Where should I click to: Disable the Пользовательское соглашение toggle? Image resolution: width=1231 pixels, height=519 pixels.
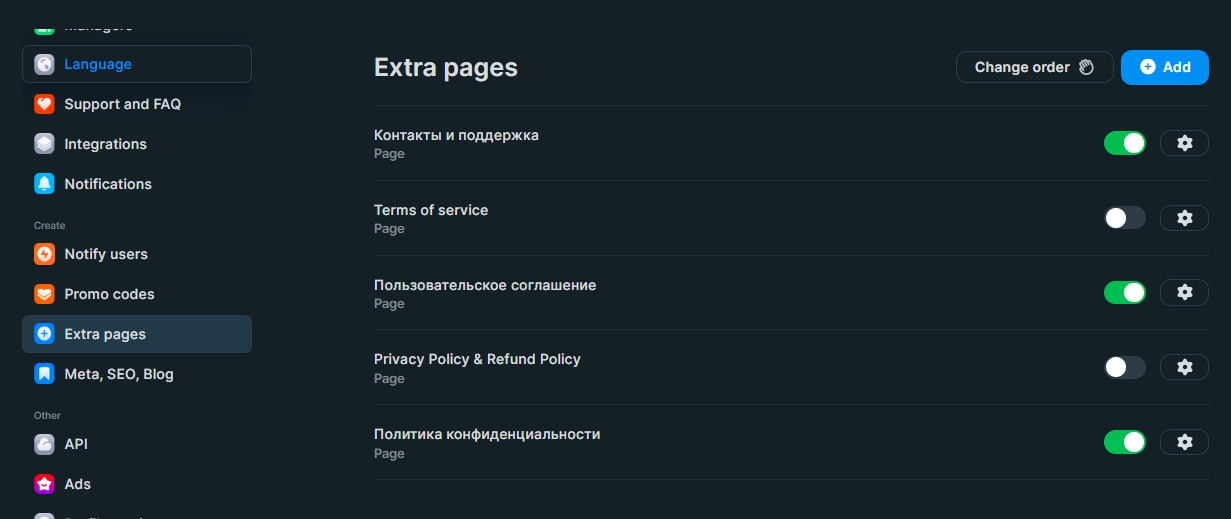pos(1124,292)
